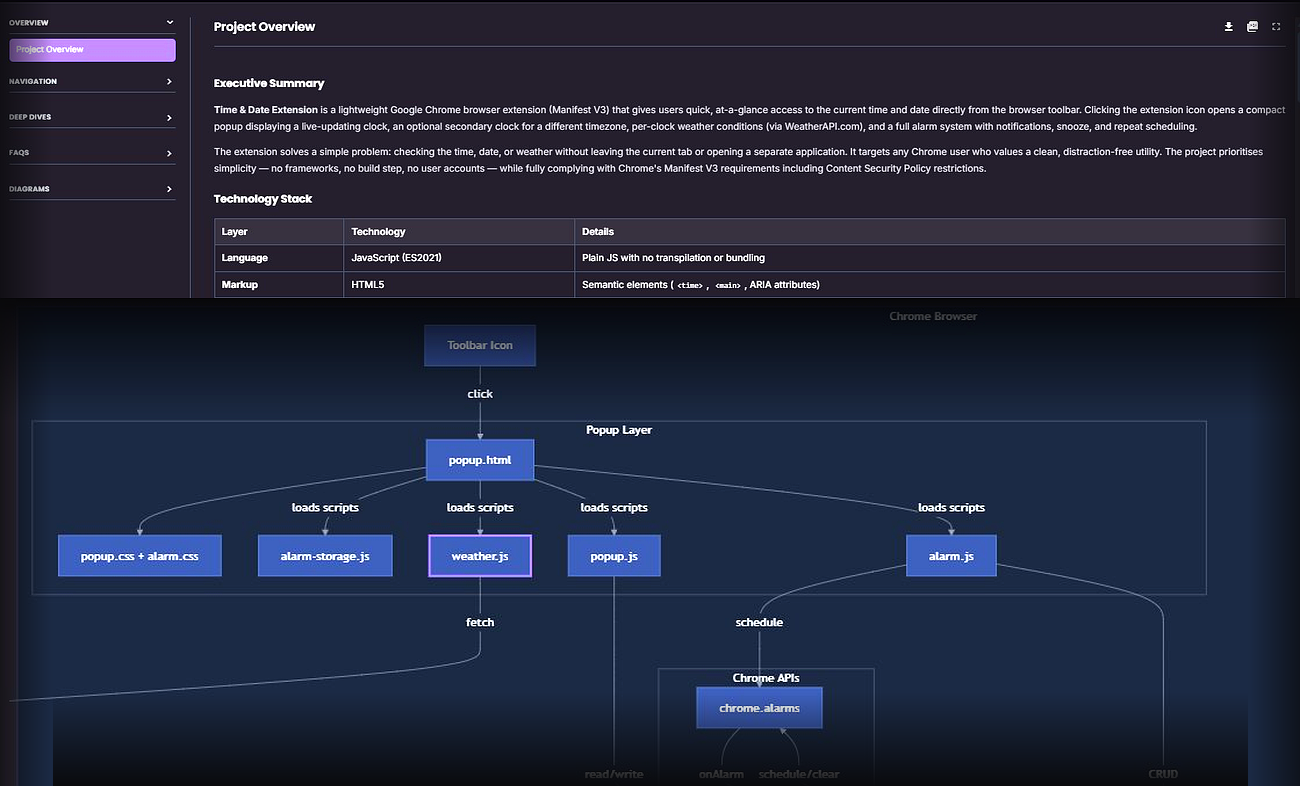Click the popup.js diagram node

(x=614, y=556)
